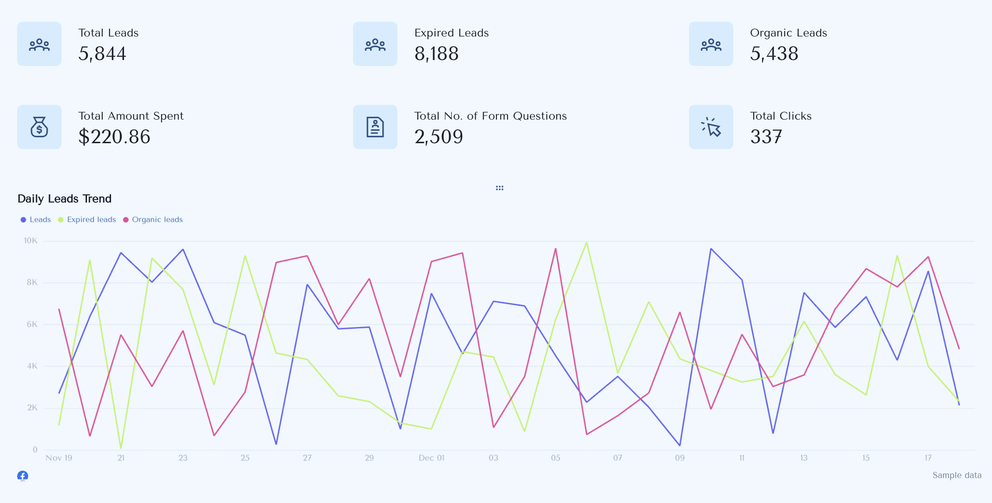Click the Total No. of Form Questions label

pyautogui.click(x=490, y=116)
